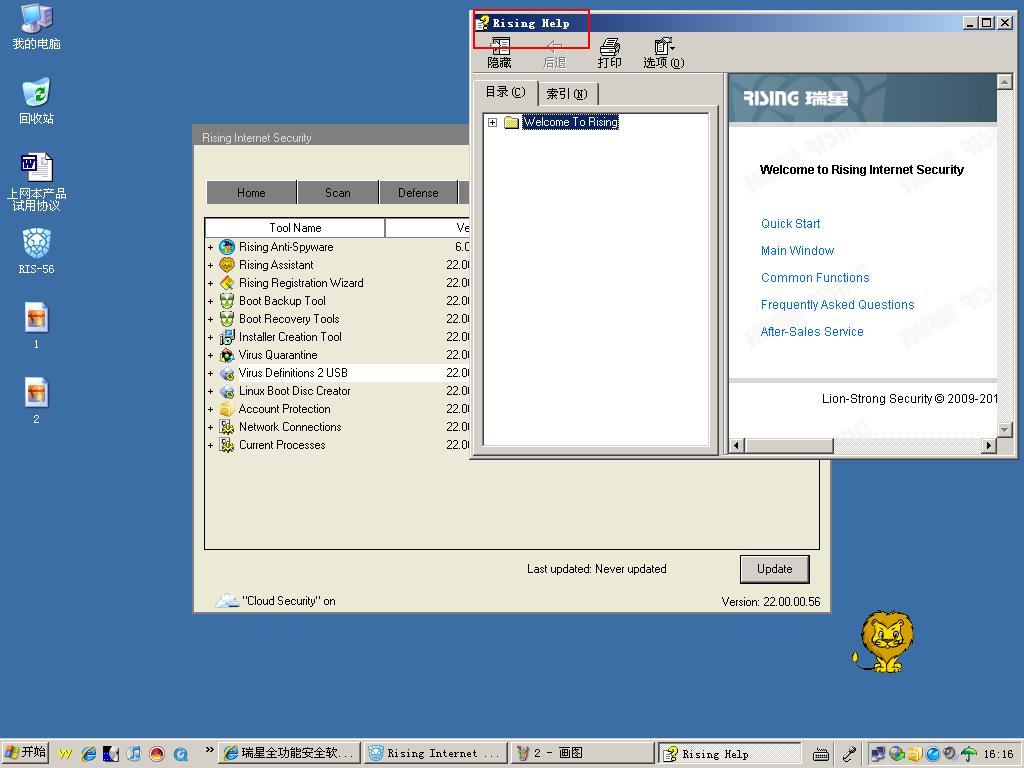The height and width of the screenshot is (768, 1024).
Task: Click the Back (后退) toolbar icon in Rising Help
Action: (x=554, y=53)
